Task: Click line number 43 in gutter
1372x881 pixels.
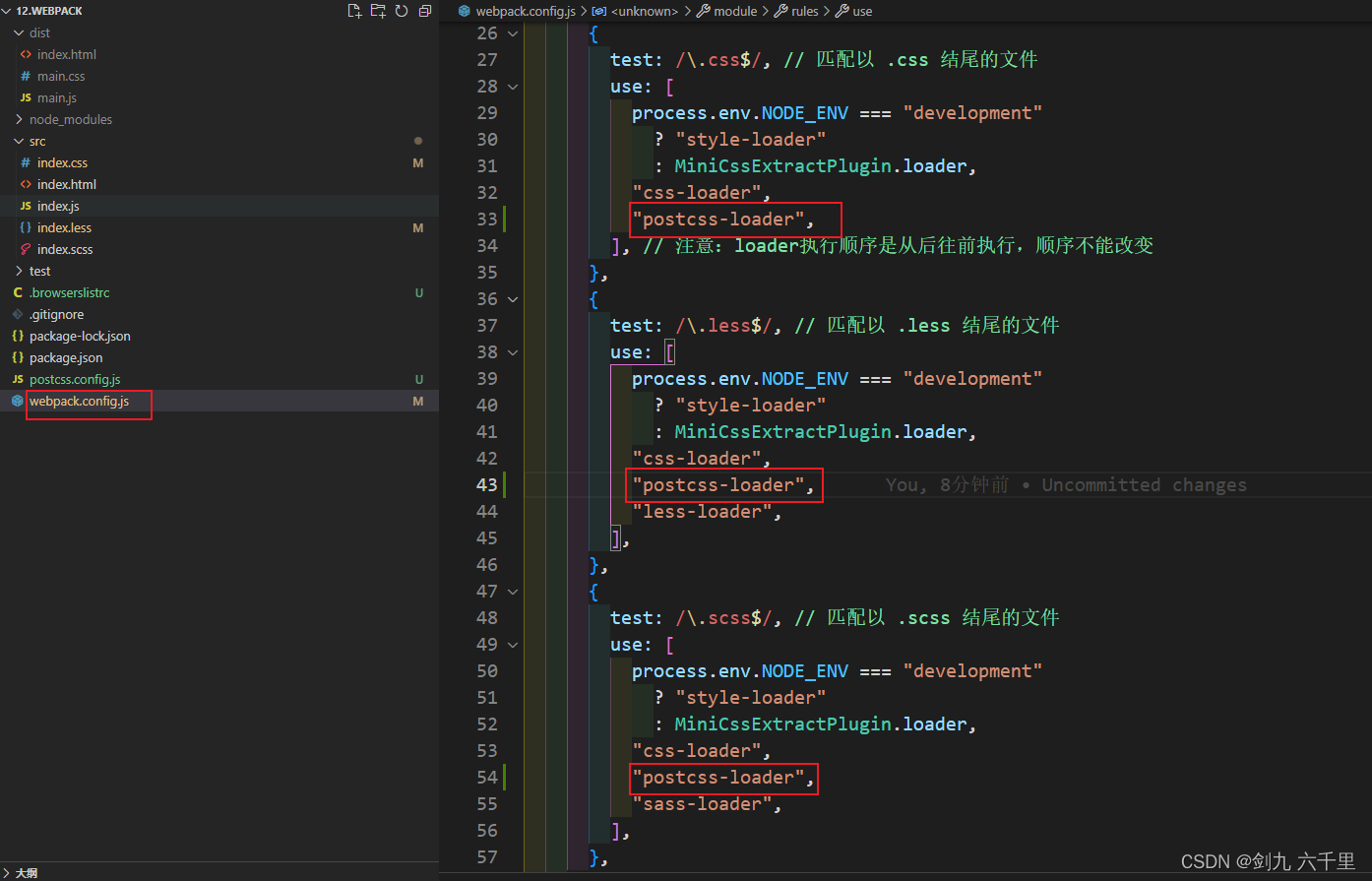Action: (x=487, y=485)
